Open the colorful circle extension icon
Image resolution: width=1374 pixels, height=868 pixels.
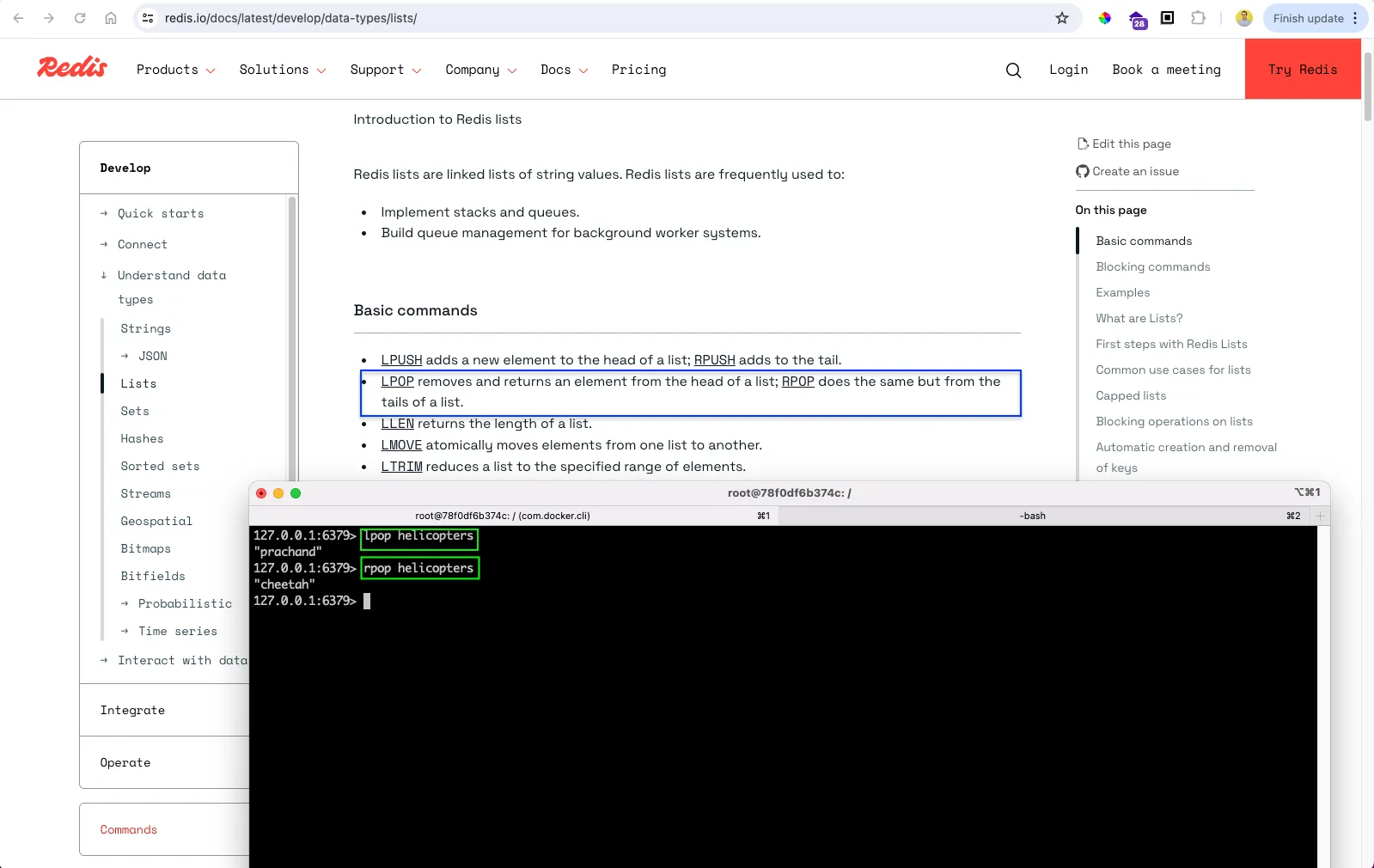pos(1105,18)
